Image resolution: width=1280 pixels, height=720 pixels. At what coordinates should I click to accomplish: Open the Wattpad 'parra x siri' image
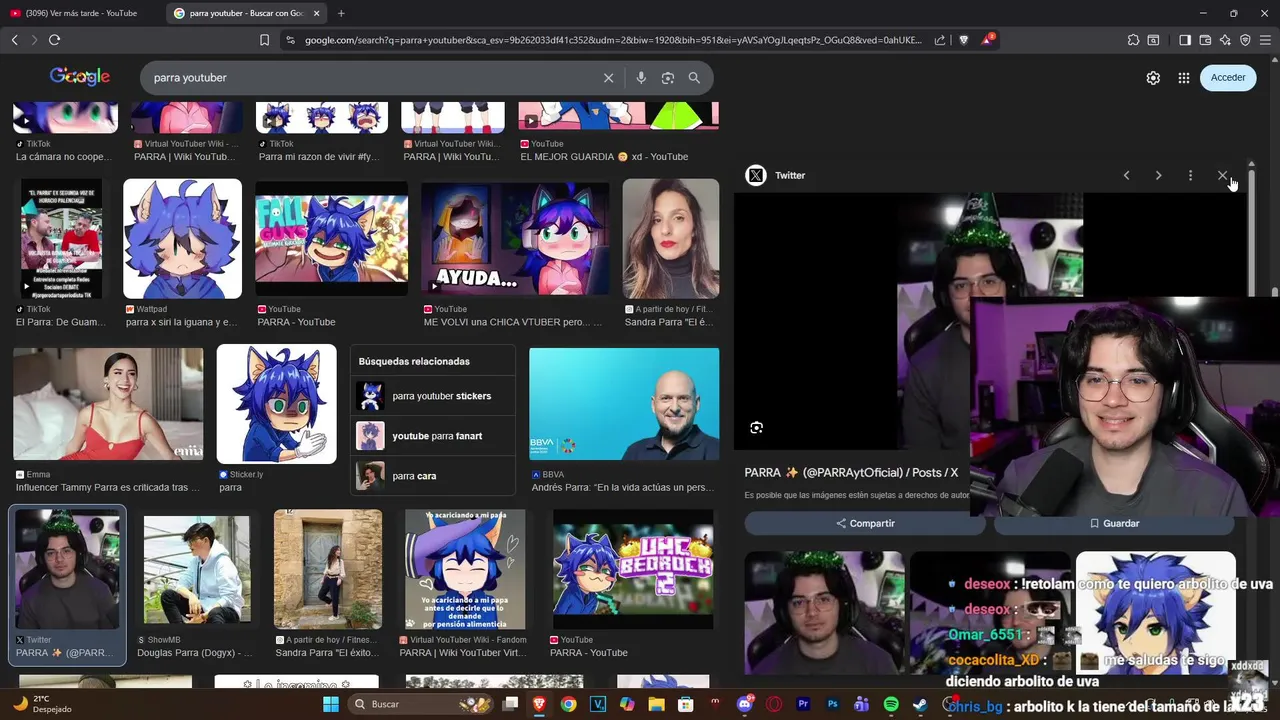coord(182,239)
